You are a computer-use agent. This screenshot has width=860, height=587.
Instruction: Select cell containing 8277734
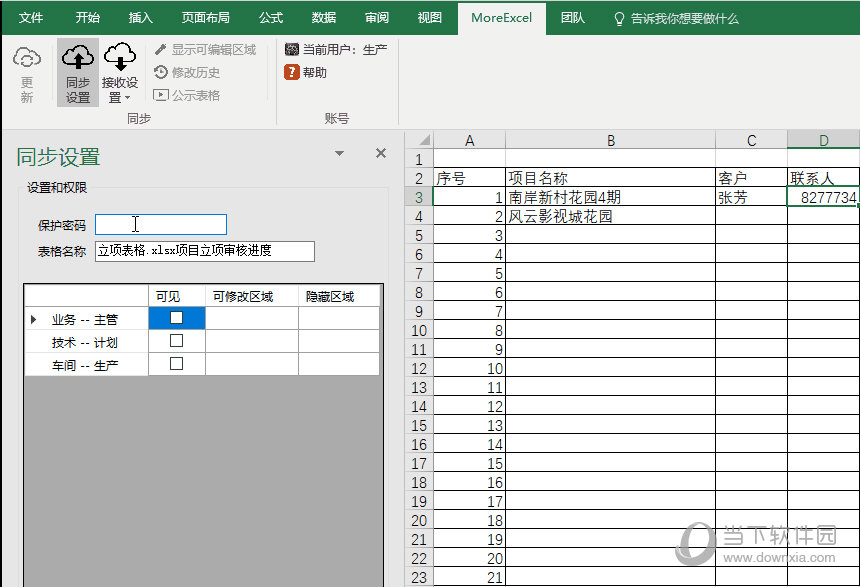(823, 197)
